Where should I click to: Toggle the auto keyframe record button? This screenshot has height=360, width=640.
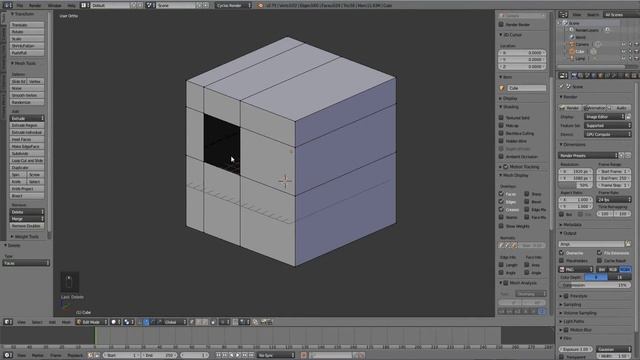pos(303,355)
